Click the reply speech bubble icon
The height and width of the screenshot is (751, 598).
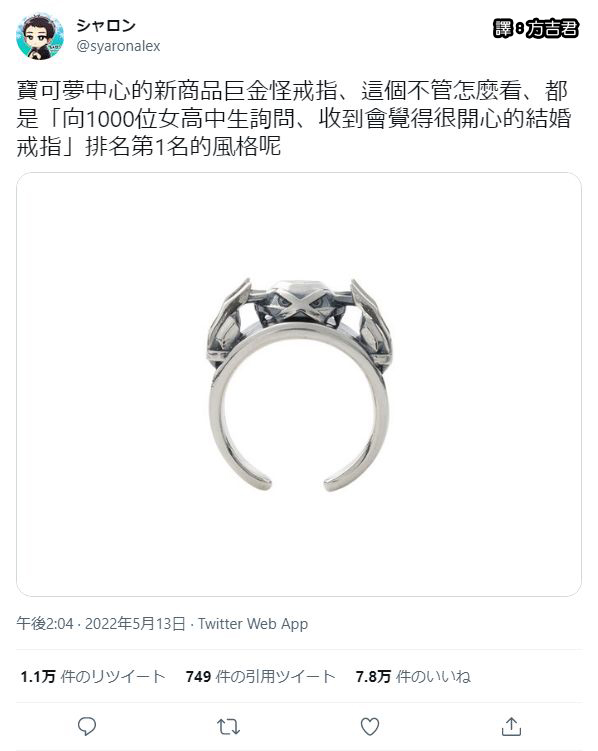(x=87, y=726)
